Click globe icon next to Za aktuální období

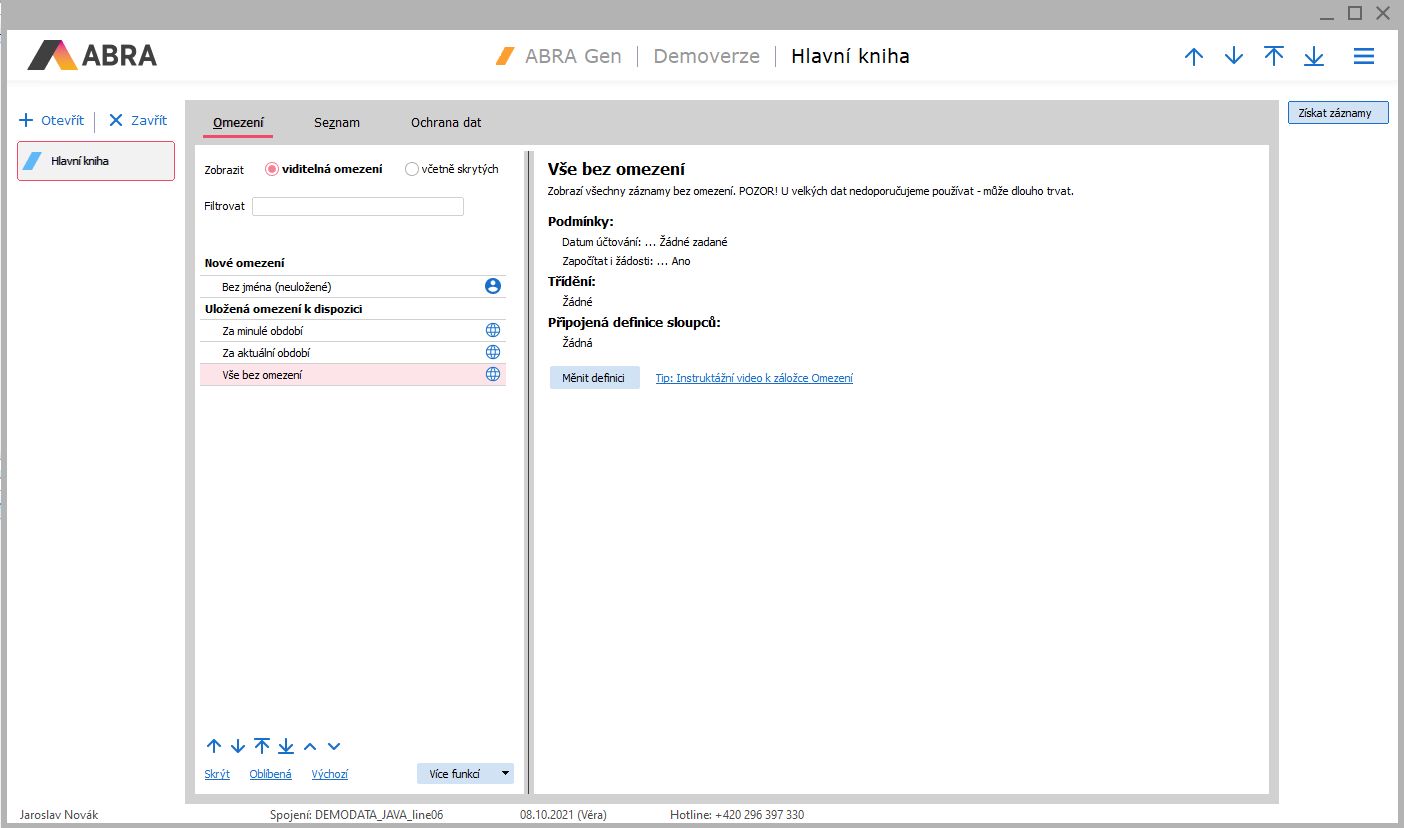492,352
